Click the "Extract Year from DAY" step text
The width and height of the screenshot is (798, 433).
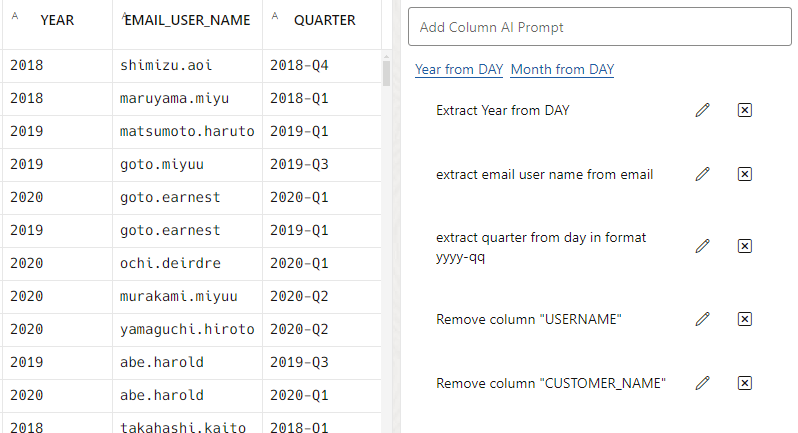[x=502, y=110]
